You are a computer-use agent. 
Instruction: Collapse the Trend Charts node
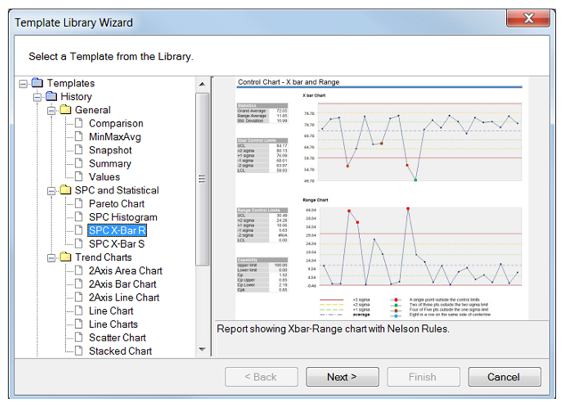click(52, 258)
